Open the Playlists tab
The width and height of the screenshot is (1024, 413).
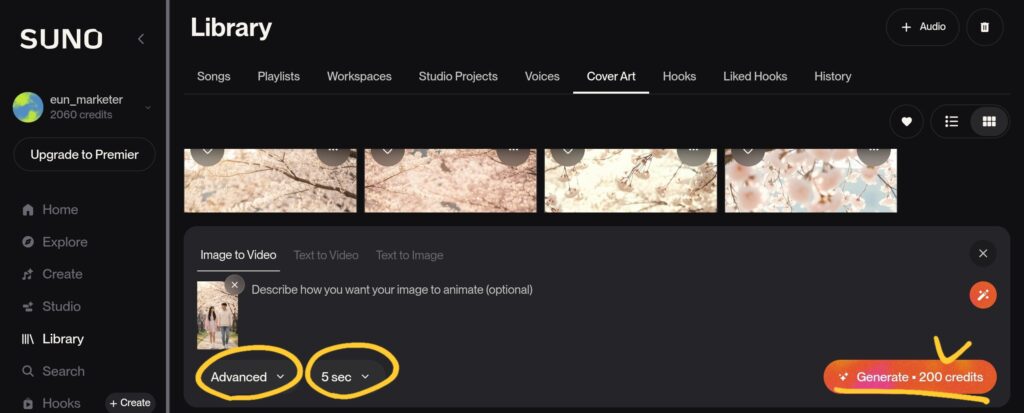tap(278, 76)
